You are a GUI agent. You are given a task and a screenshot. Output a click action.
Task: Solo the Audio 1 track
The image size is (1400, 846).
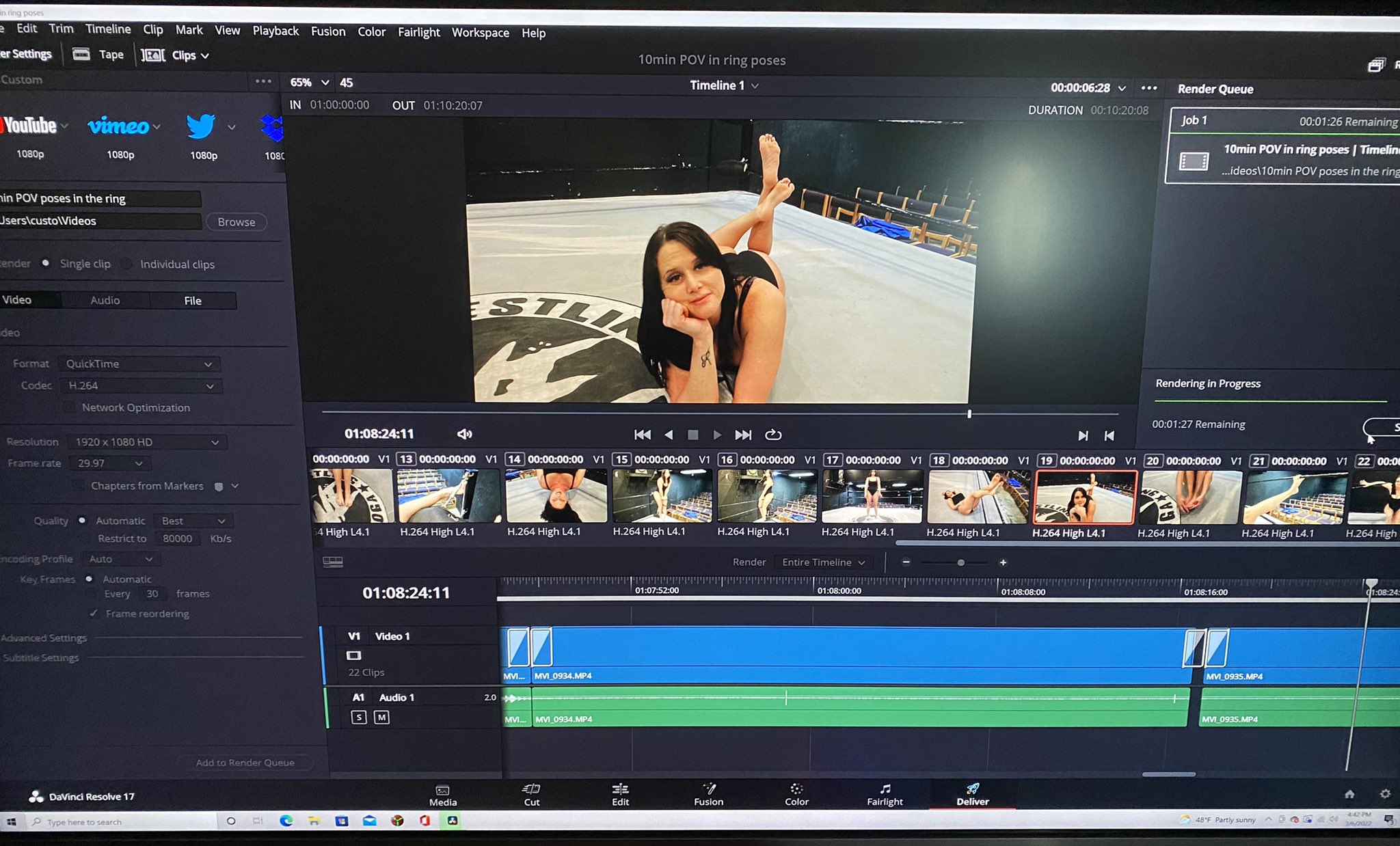(358, 717)
